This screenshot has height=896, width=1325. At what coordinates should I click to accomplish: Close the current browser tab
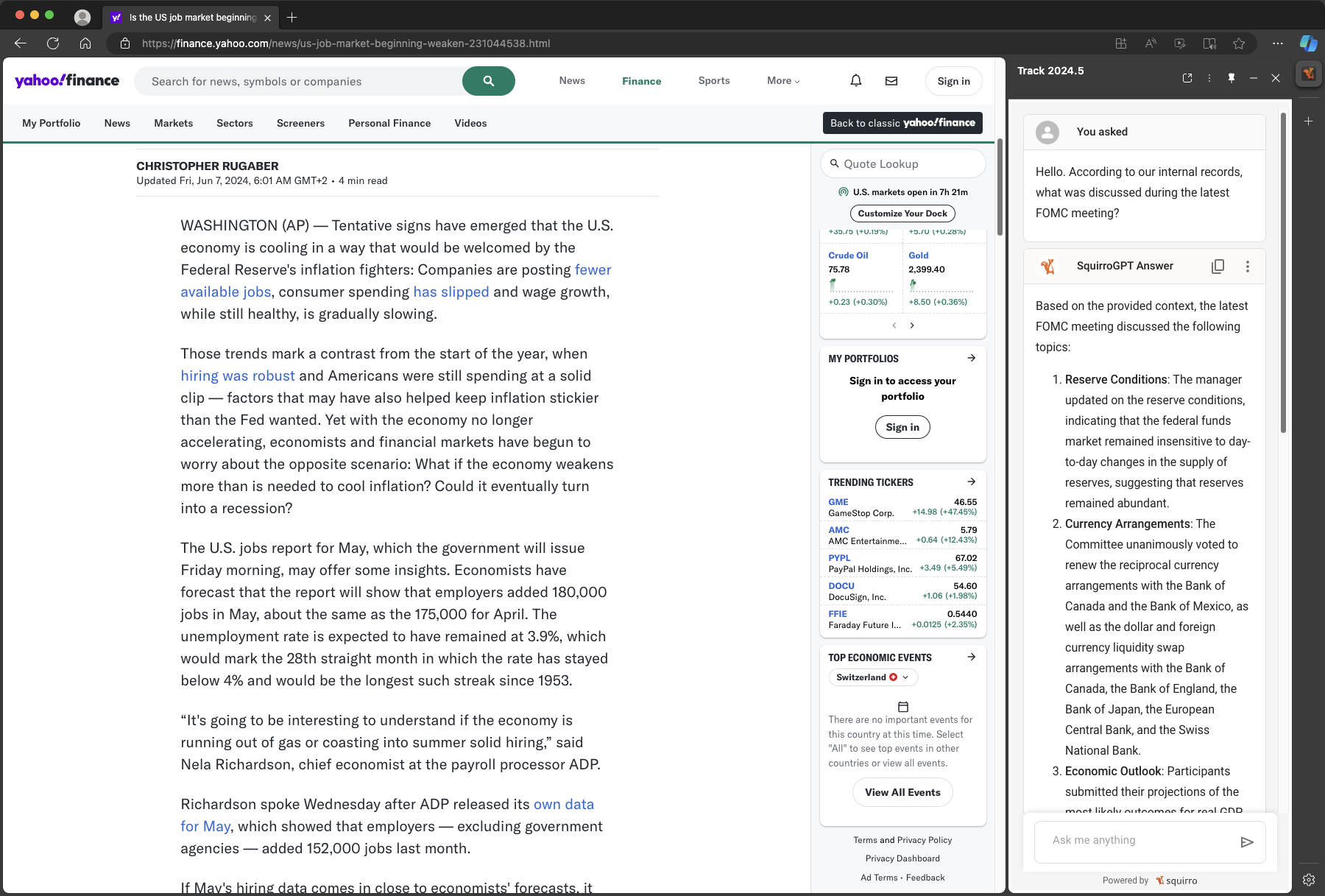click(267, 18)
